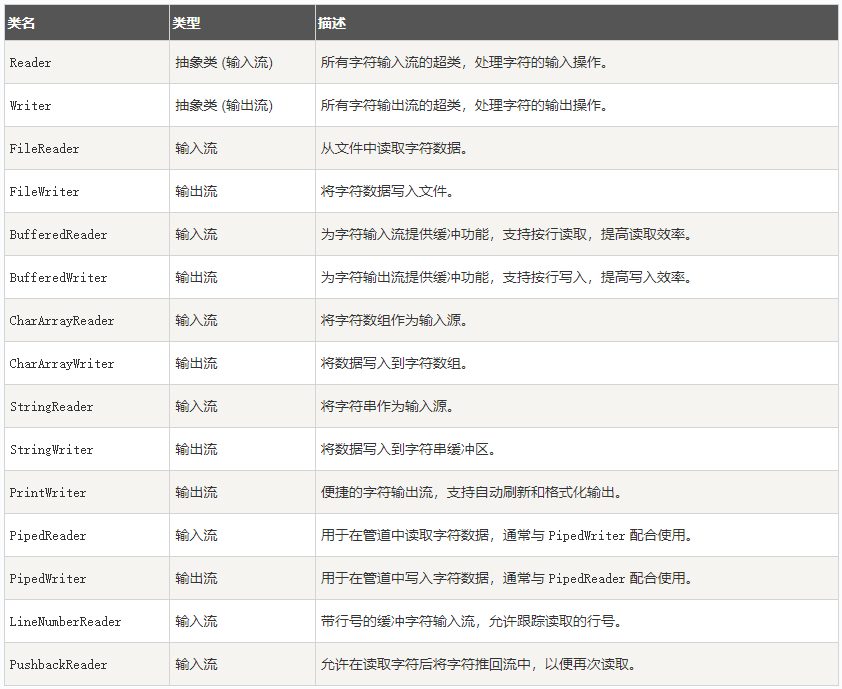Click the FileReader class name

44,149
